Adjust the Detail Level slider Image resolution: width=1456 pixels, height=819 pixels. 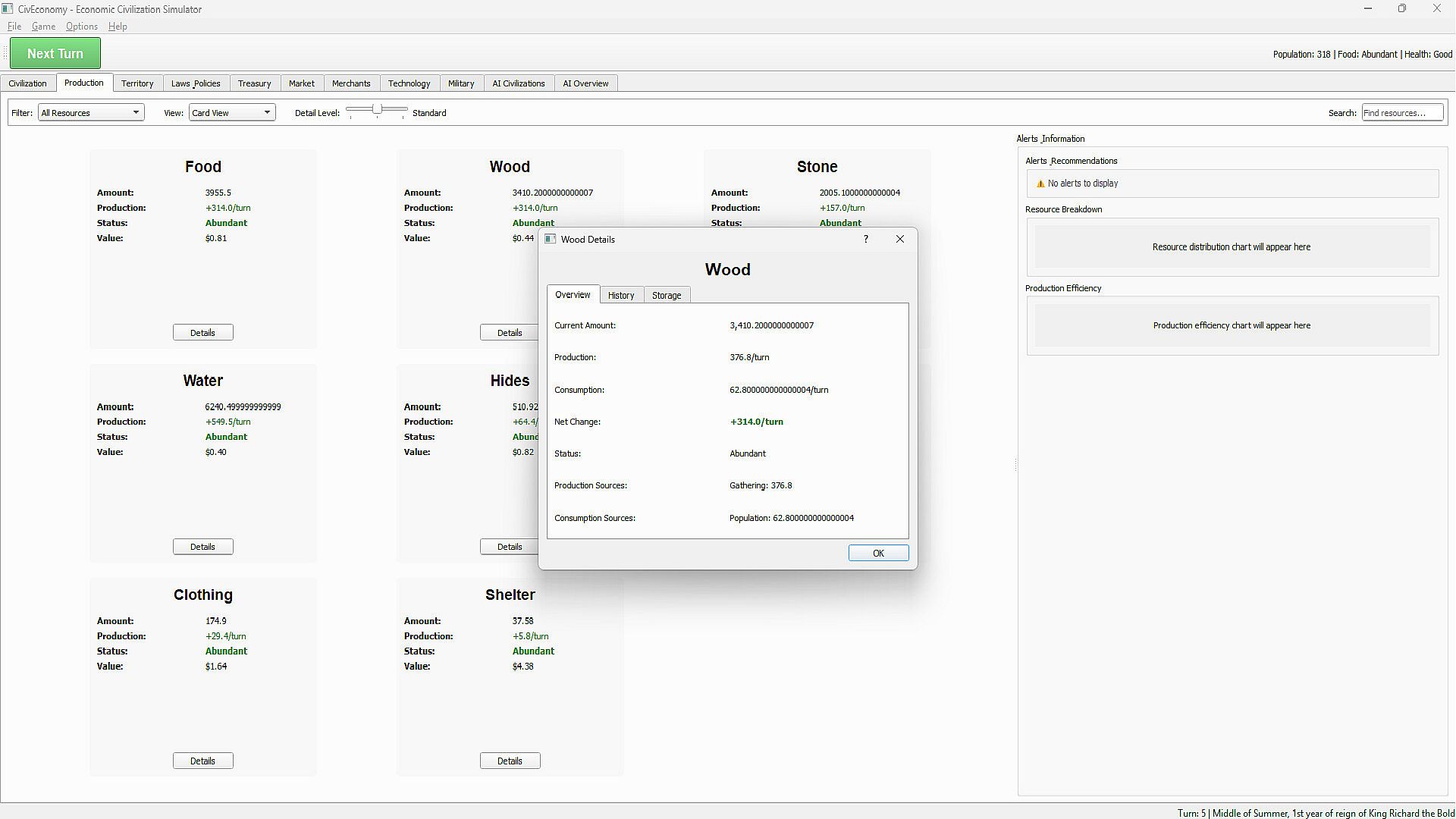pyautogui.click(x=377, y=110)
